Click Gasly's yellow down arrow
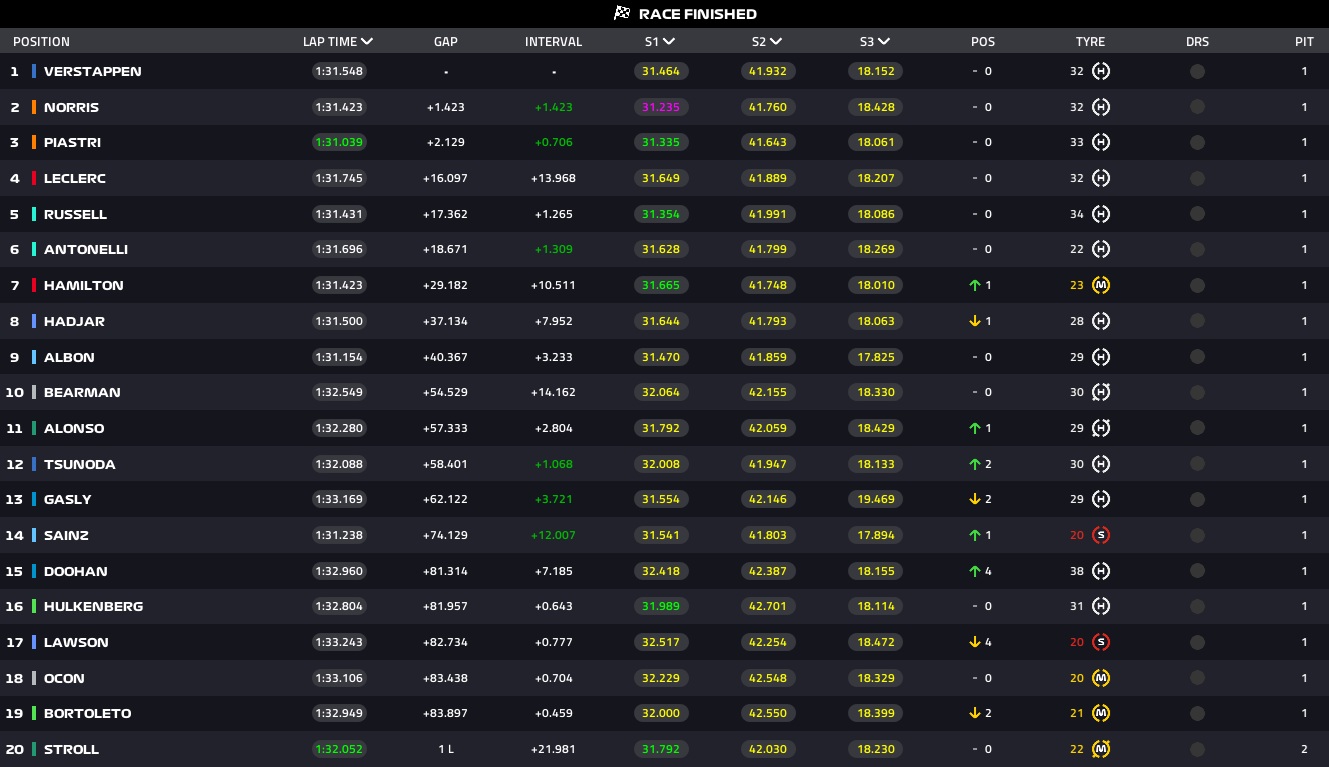Screen dimensions: 1329x767 tap(974, 499)
